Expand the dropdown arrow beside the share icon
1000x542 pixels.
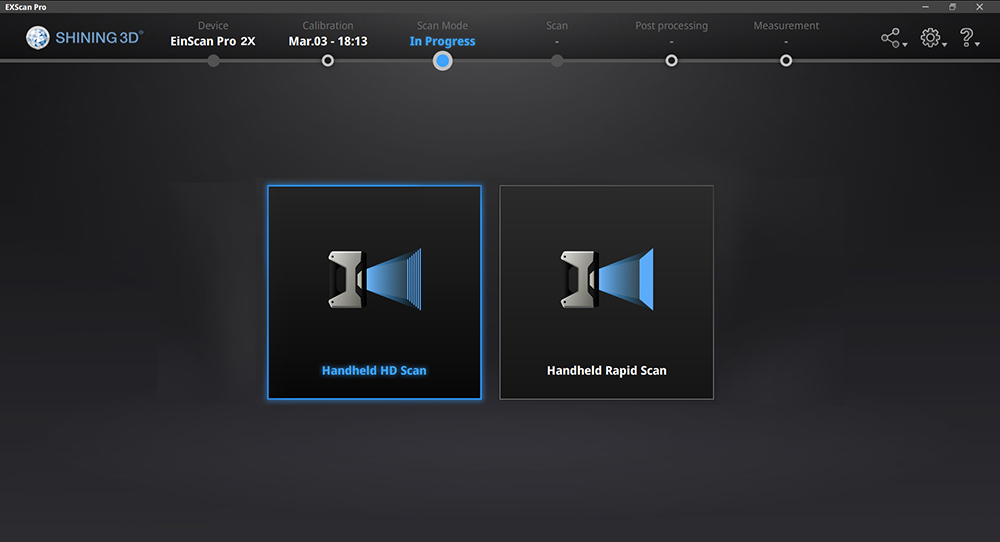click(x=904, y=45)
